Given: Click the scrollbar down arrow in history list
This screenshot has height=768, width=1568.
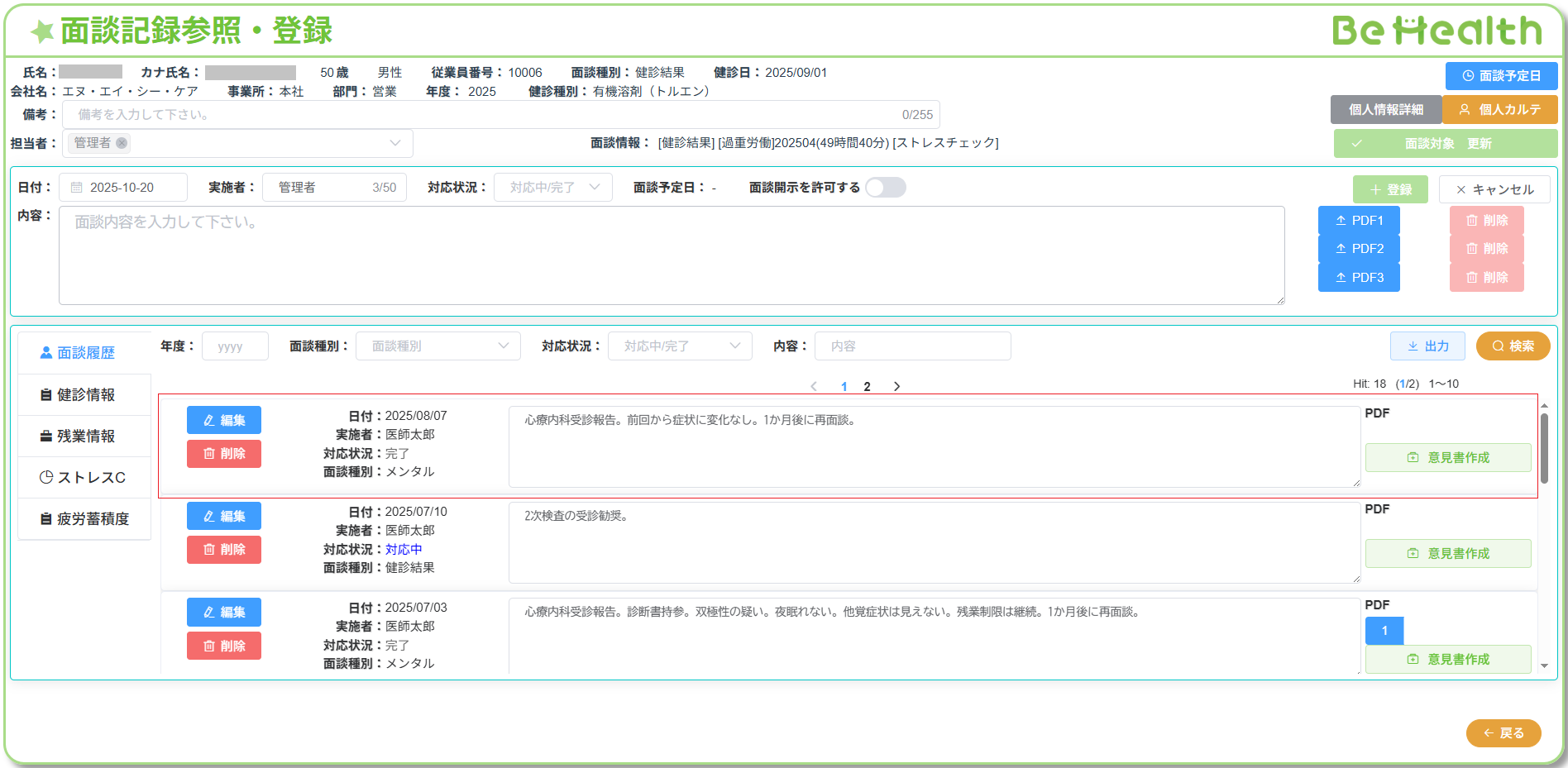Looking at the screenshot, I should coord(1544,665).
